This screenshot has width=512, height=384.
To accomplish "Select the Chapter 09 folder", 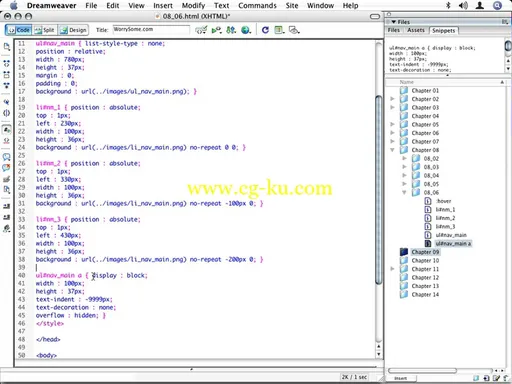I will coord(425,252).
